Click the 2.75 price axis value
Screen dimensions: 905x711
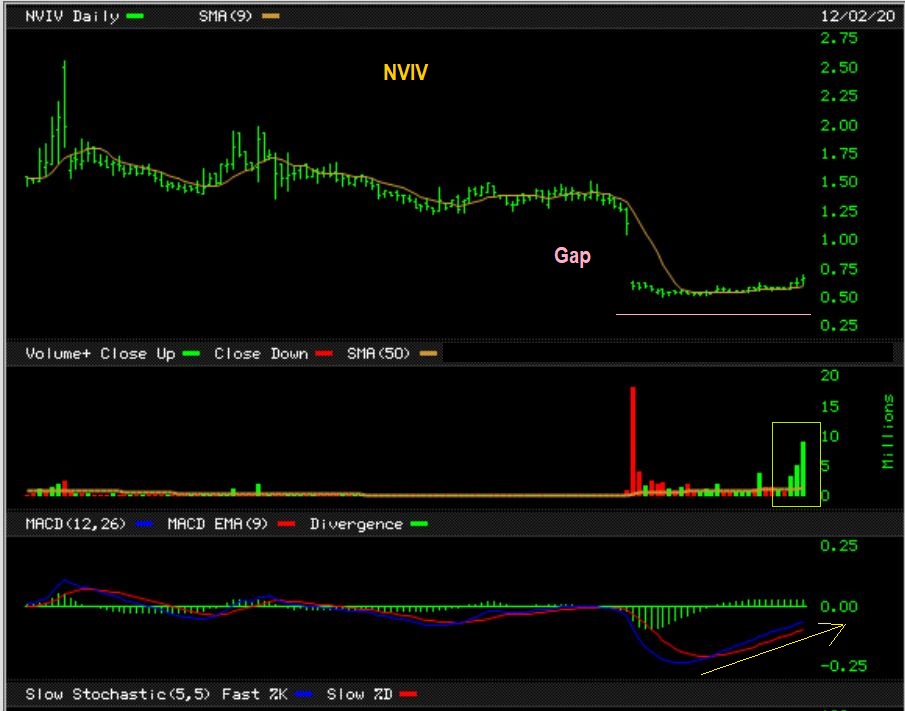coord(839,38)
